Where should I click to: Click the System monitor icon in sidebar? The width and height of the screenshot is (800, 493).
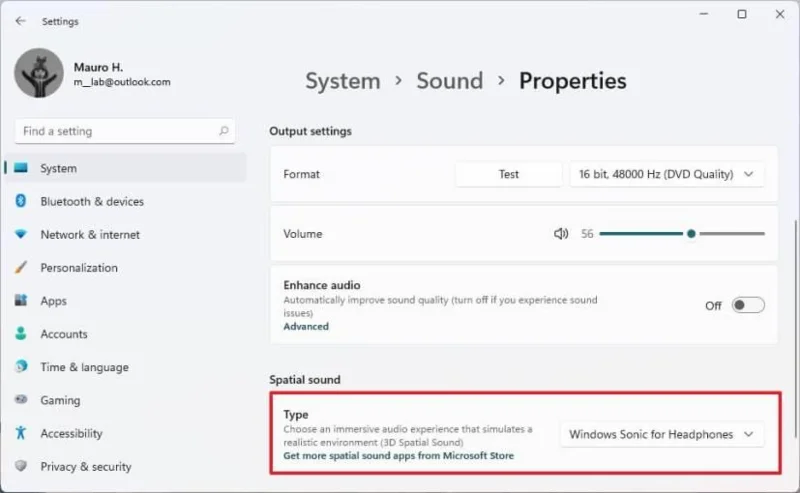21,168
